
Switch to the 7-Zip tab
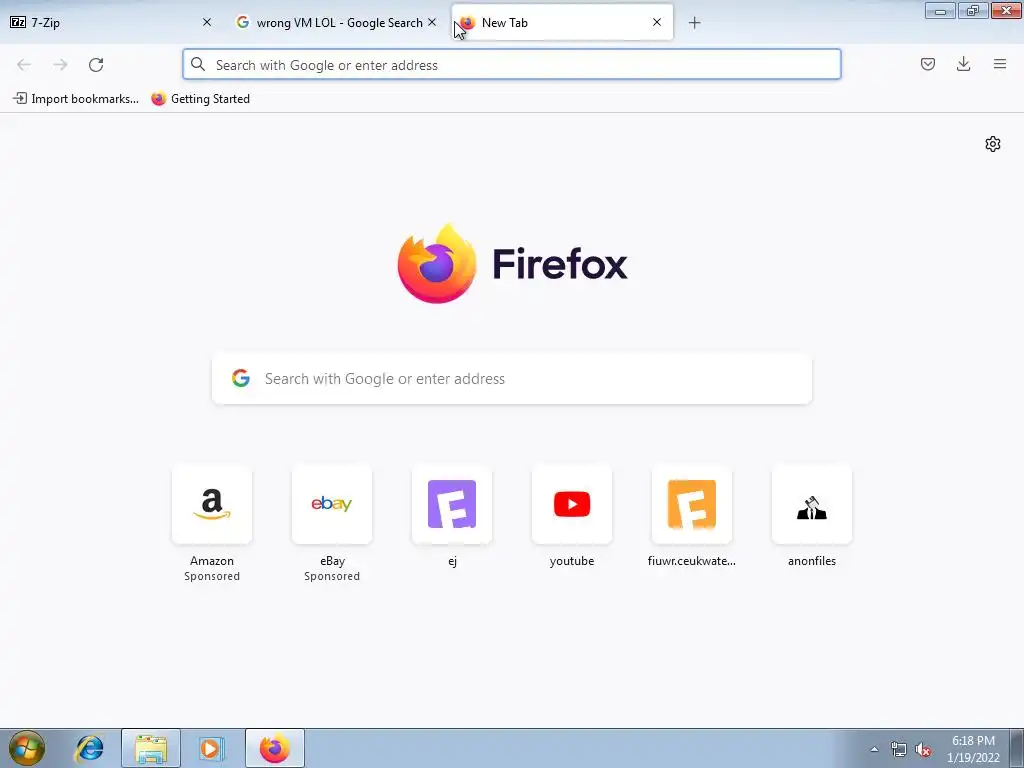click(x=112, y=22)
